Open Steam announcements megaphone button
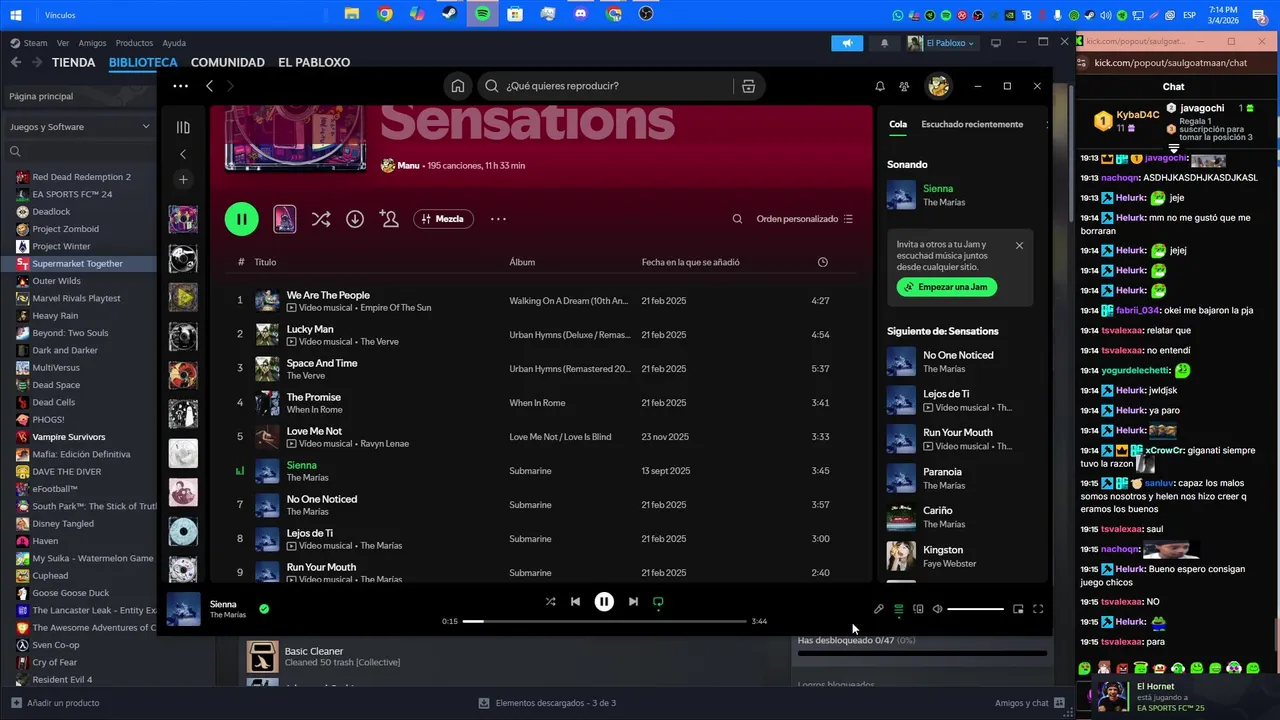1280x720 pixels. (847, 43)
